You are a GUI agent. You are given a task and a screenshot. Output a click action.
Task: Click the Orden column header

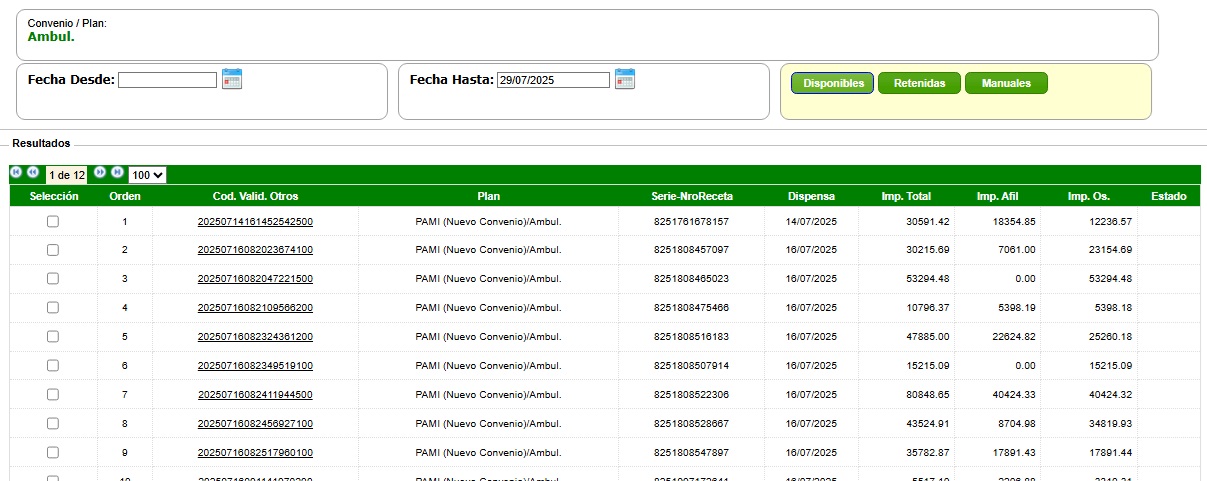point(125,196)
